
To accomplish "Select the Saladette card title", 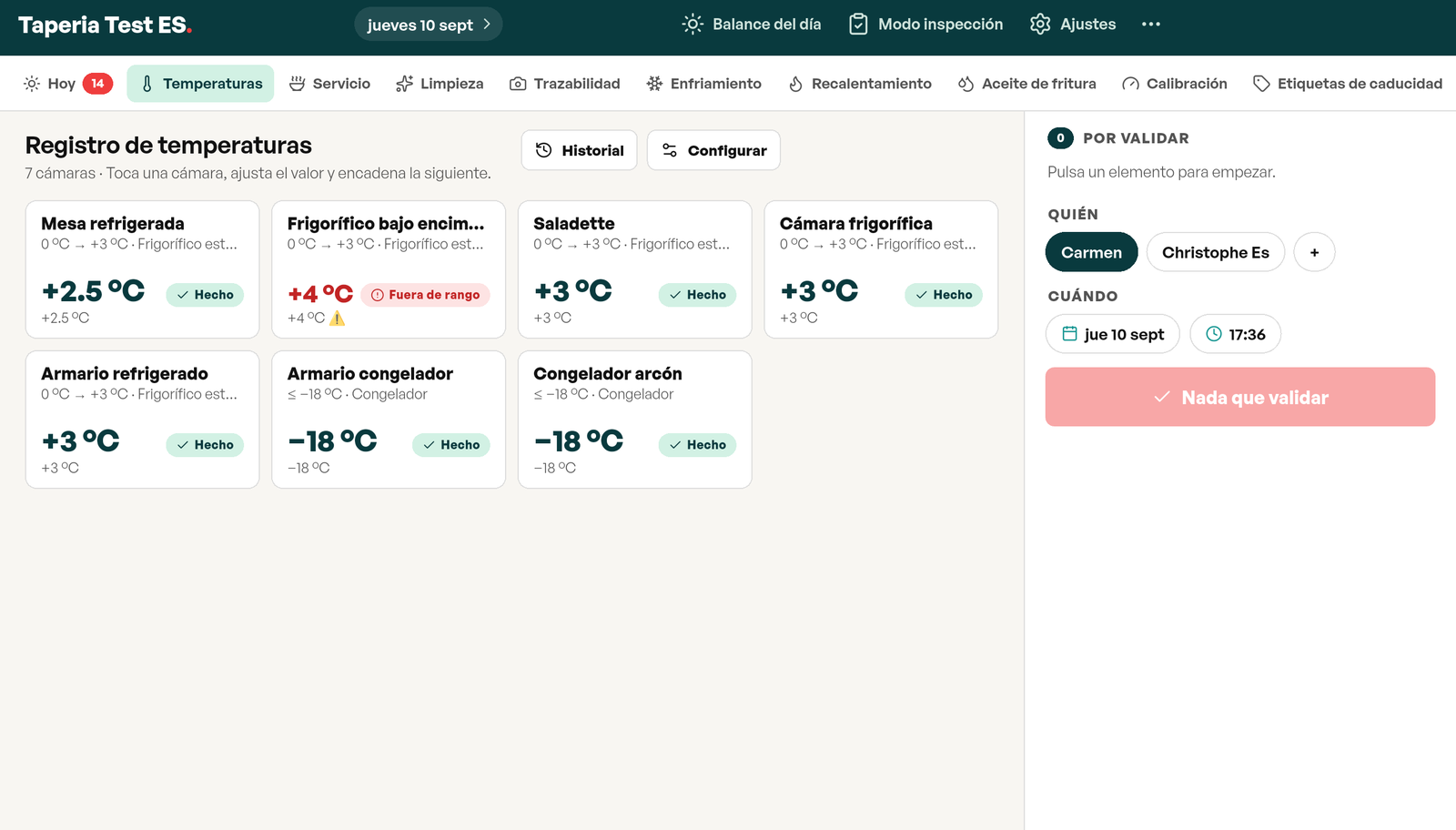I will [574, 224].
